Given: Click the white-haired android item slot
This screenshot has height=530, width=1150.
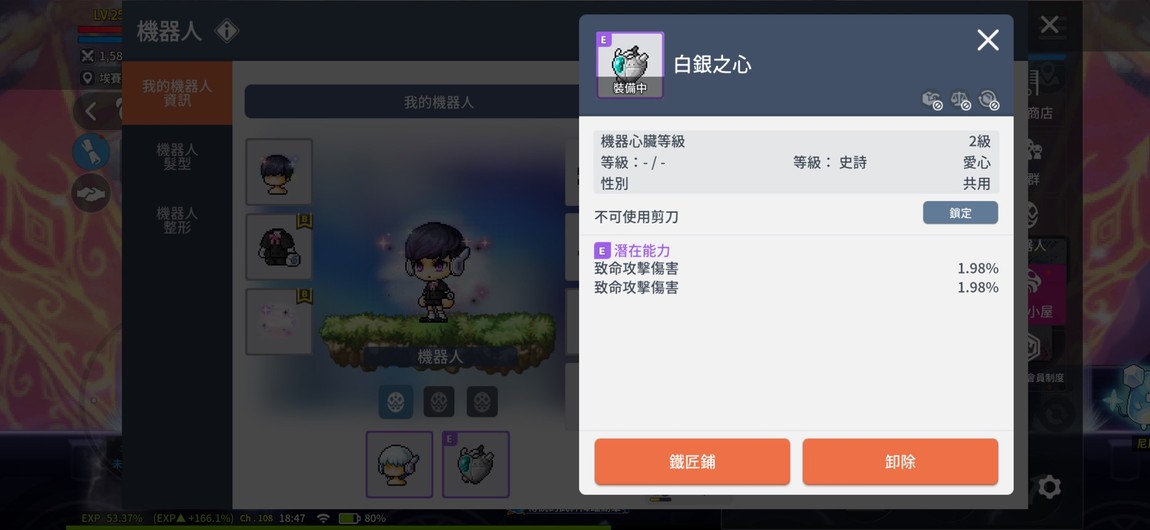Looking at the screenshot, I should [x=399, y=464].
